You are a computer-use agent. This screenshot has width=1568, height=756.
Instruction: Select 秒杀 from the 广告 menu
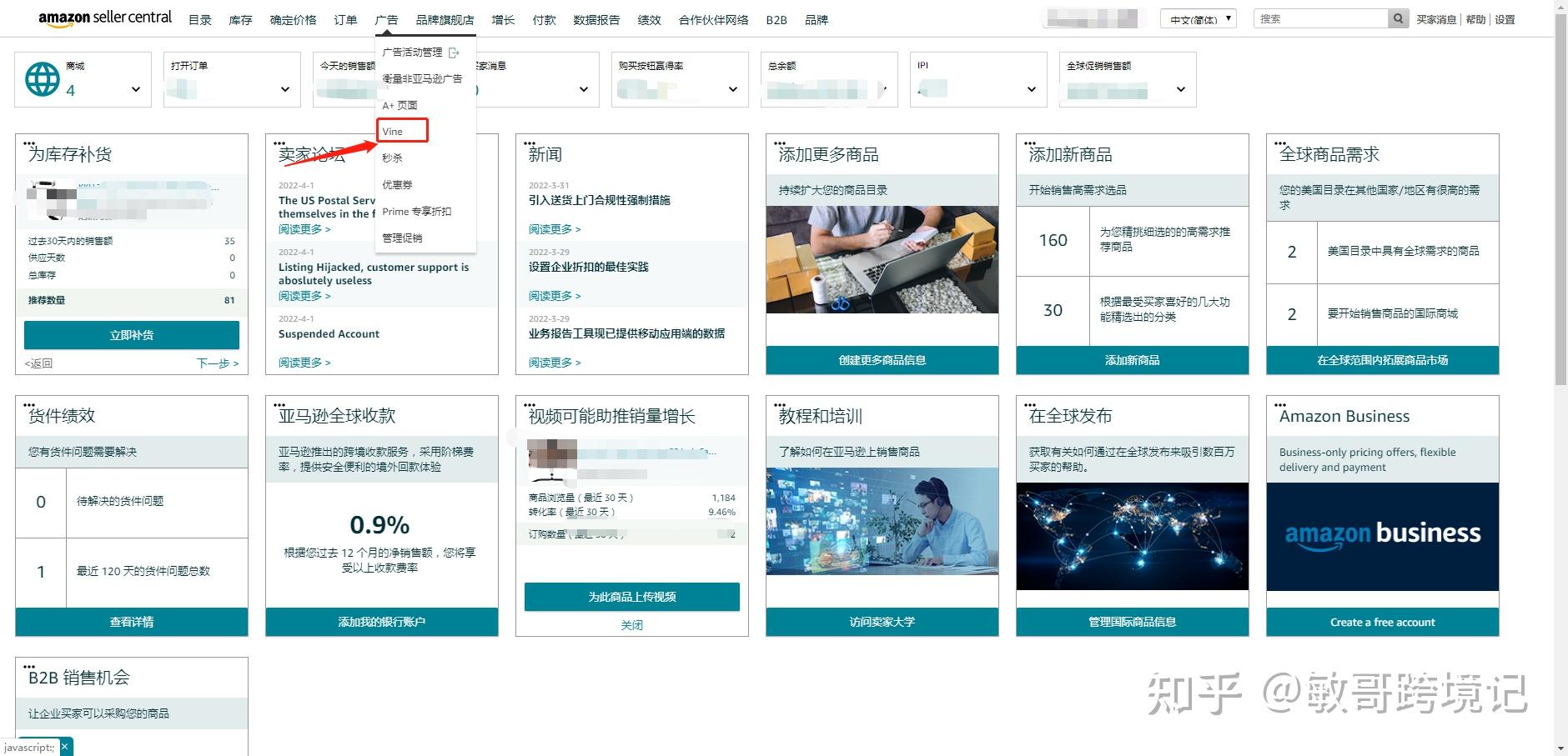tap(392, 158)
